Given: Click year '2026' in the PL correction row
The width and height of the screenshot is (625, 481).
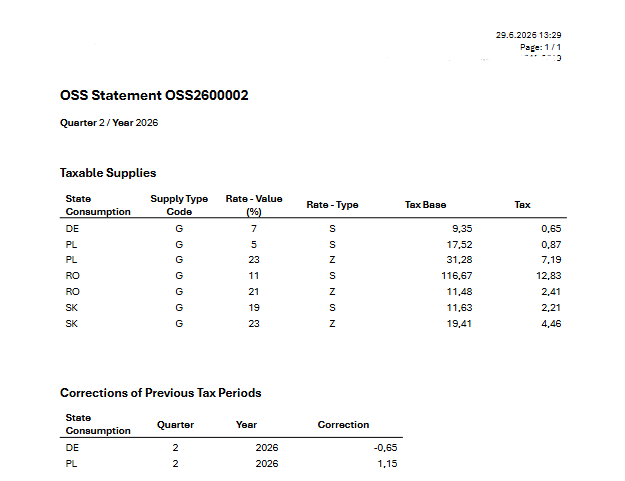Looking at the screenshot, I should 267,464.
